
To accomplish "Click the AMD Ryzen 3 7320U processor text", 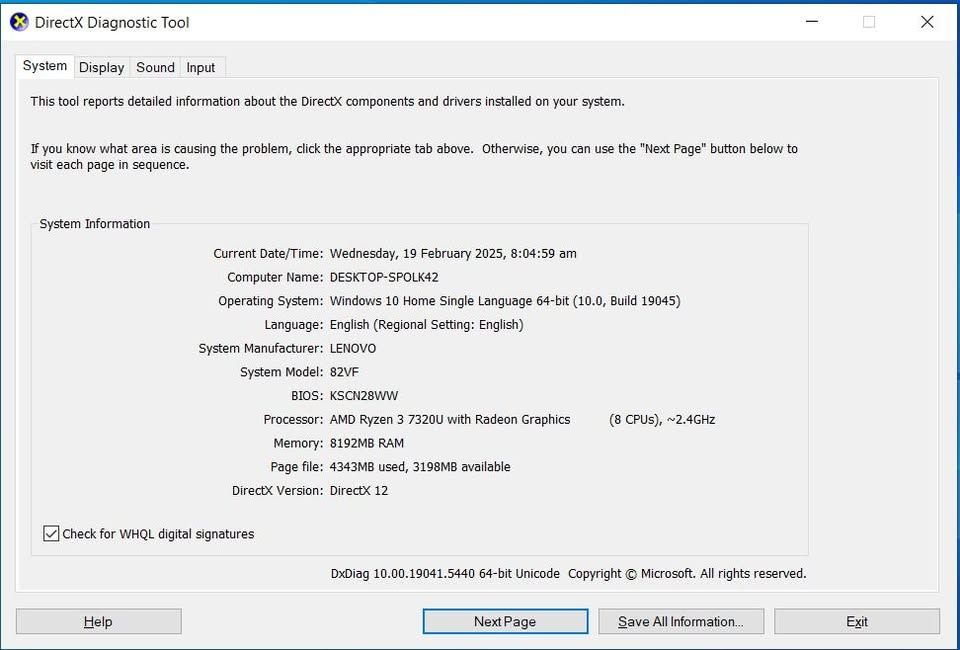I will [450, 420].
